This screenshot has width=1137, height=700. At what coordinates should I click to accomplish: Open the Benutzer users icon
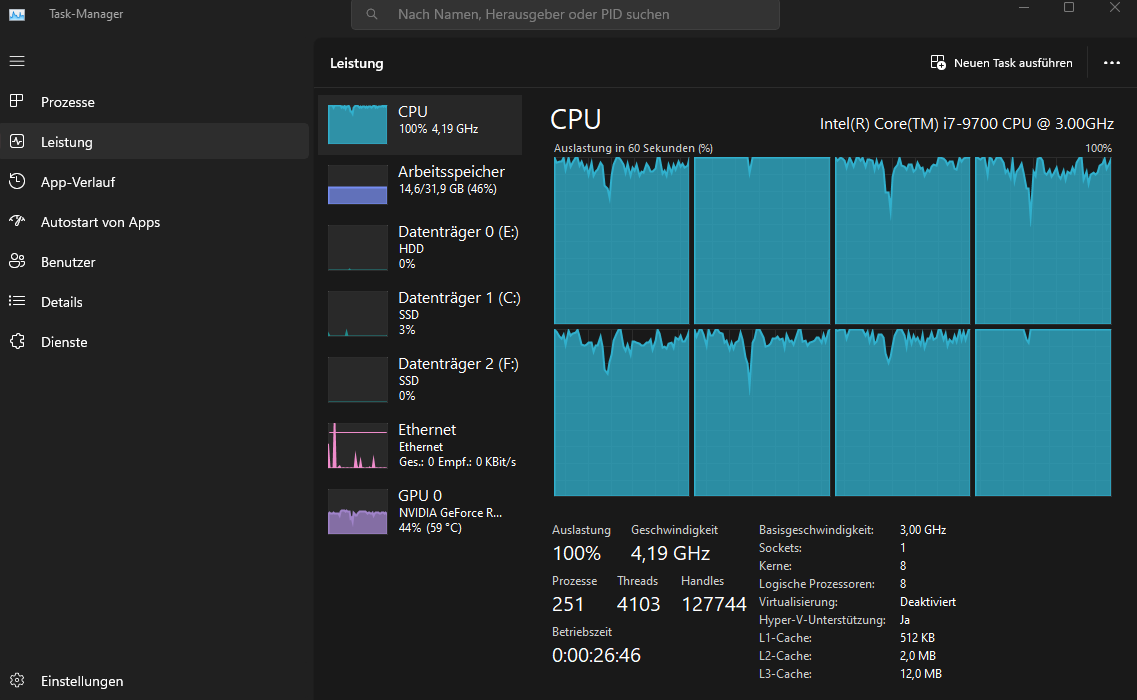point(16,262)
